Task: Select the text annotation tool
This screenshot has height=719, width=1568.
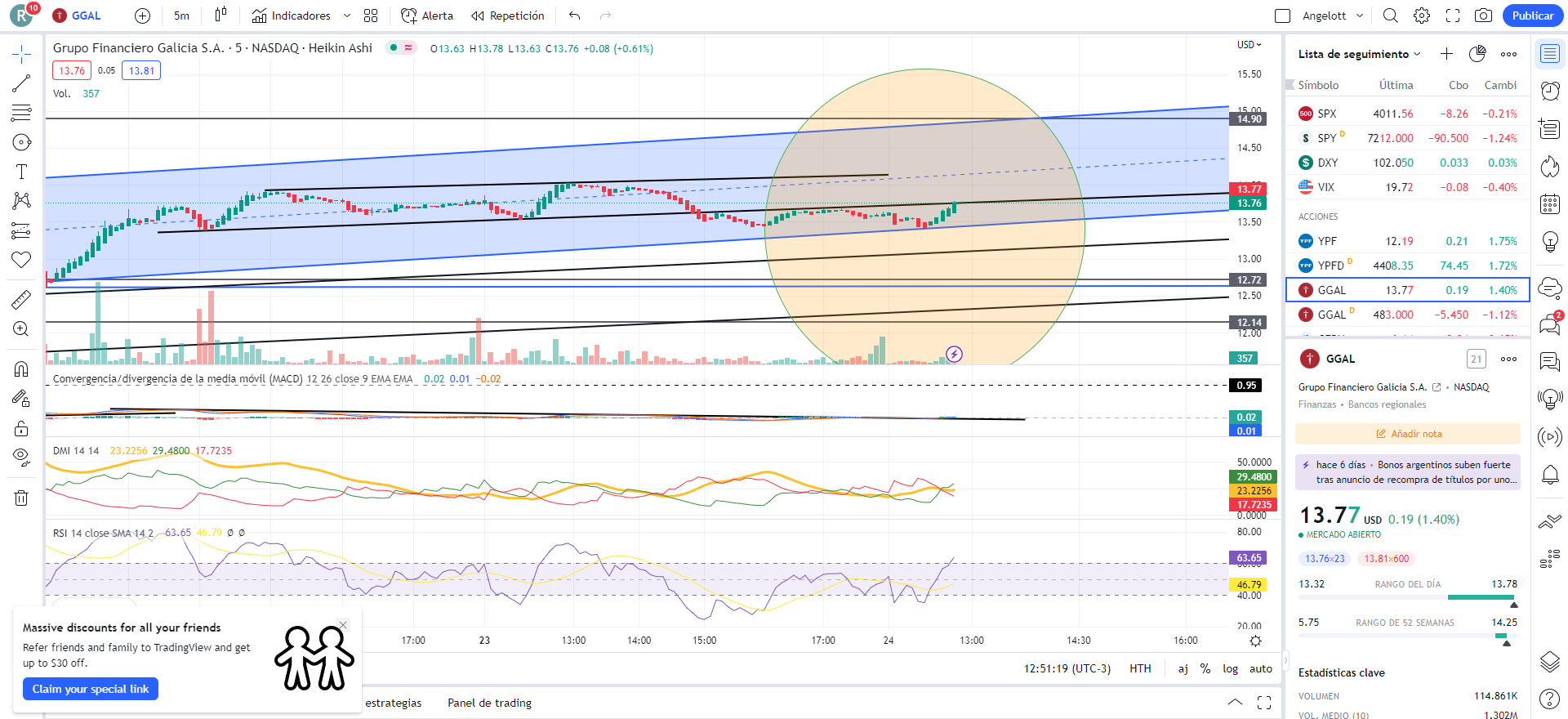Action: tap(21, 172)
